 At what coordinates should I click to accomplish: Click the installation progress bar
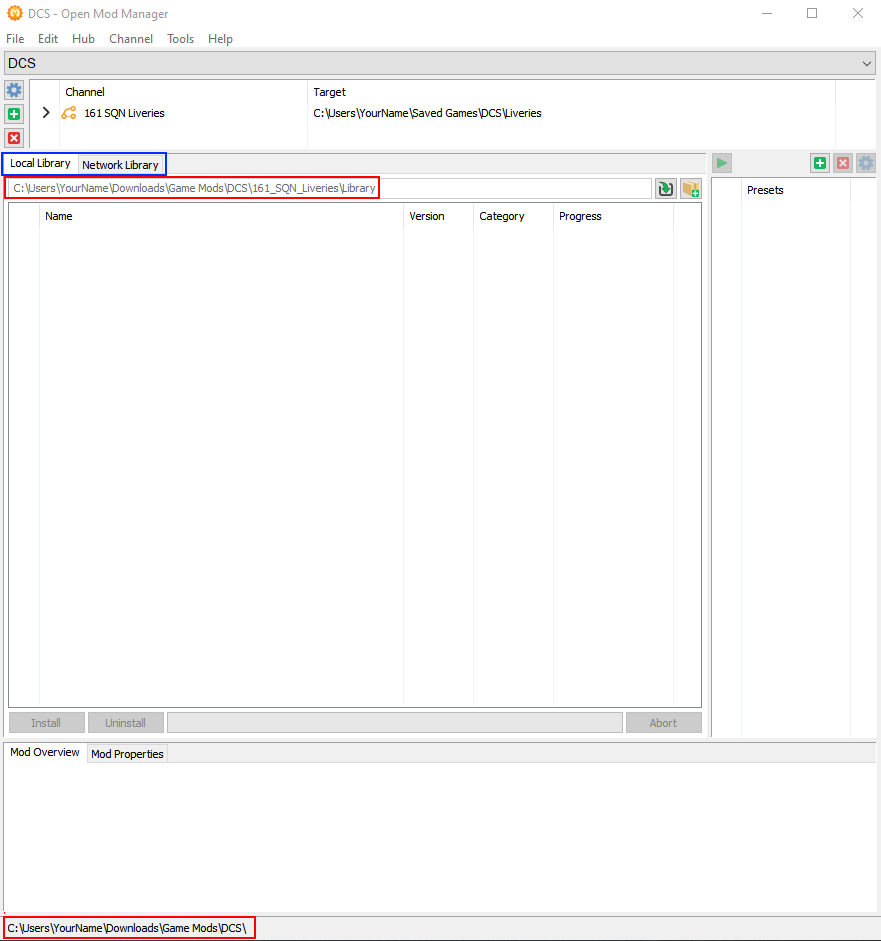pos(394,722)
